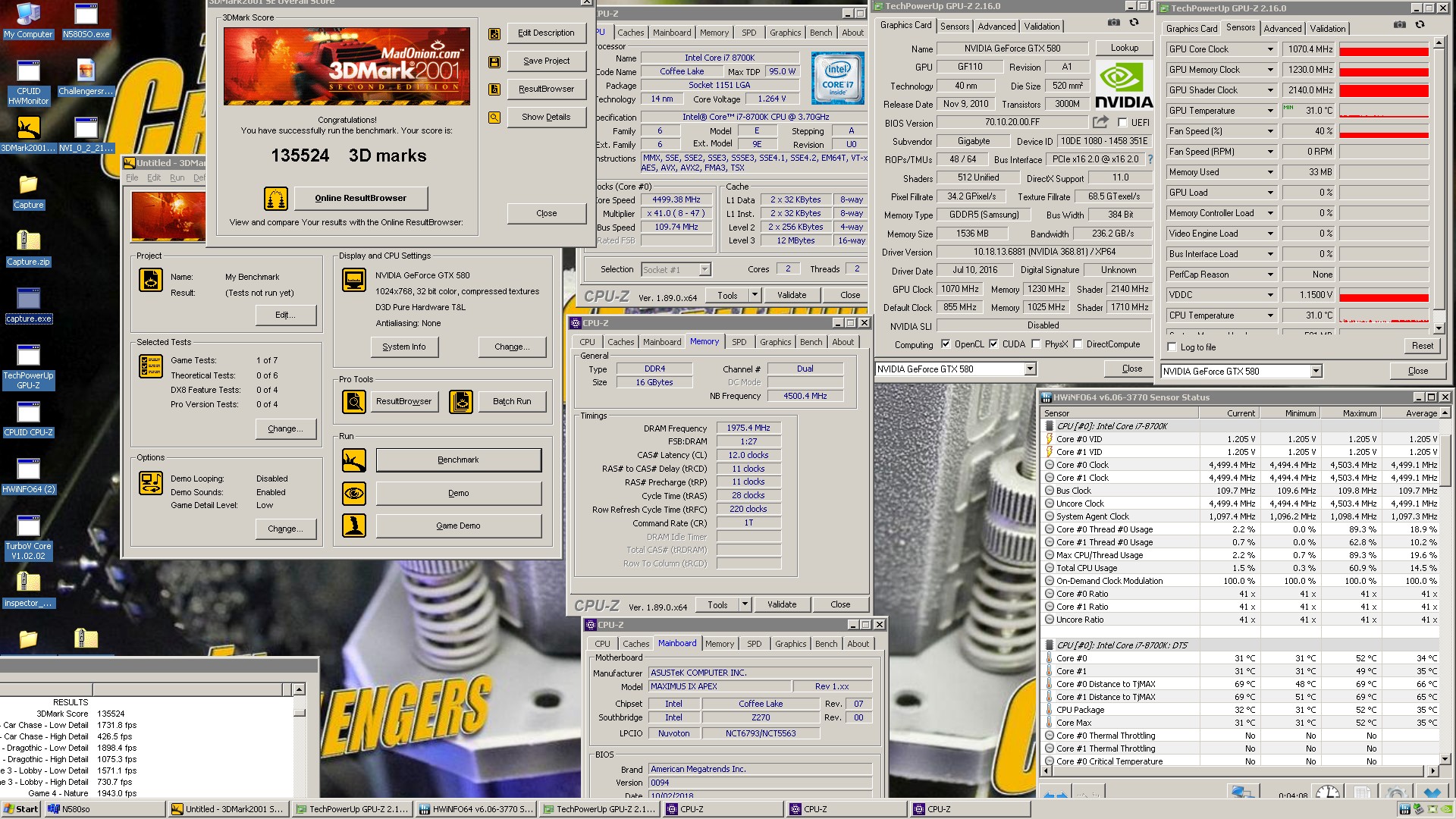
Task: Click Validate in CPU-Z Memory window
Action: tap(781, 605)
